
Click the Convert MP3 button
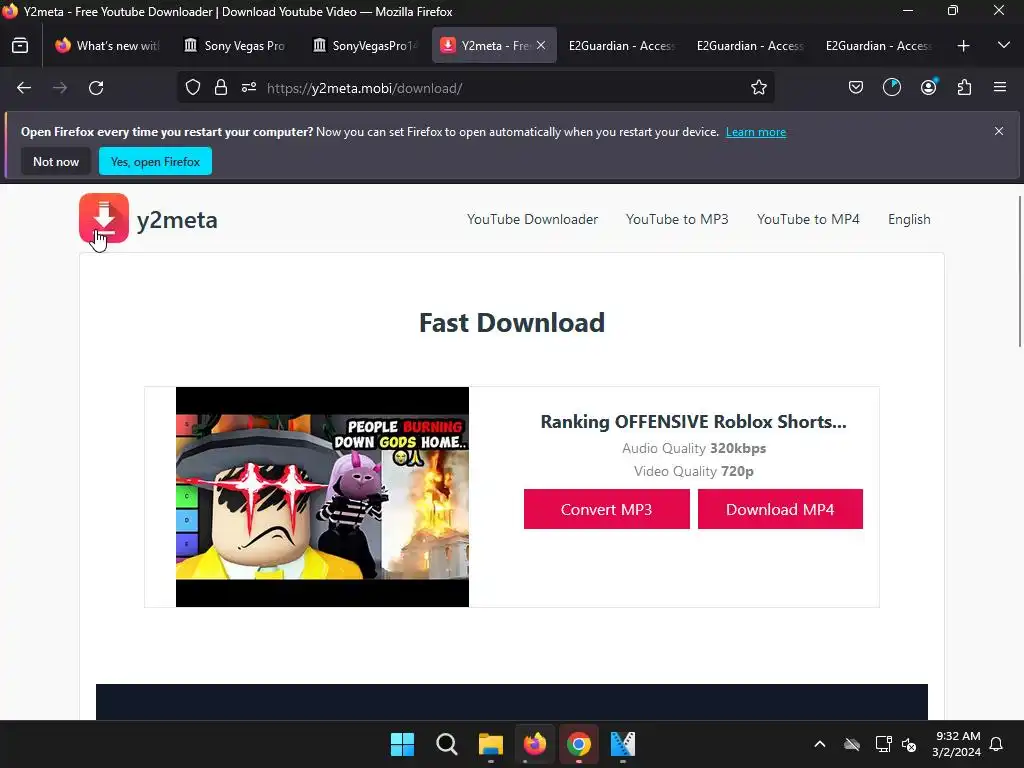coord(607,509)
